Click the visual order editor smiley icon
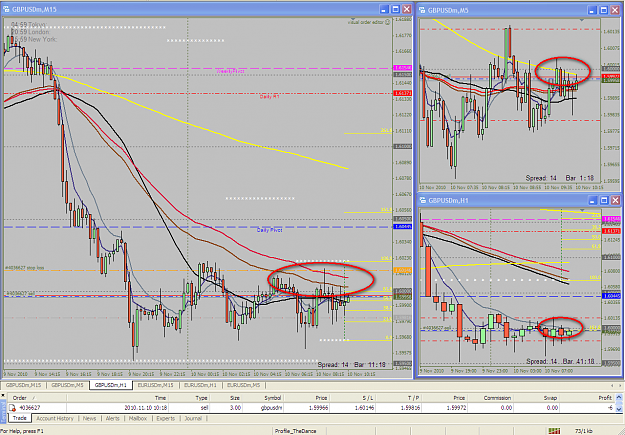Screen dimensions: 625x435 pyautogui.click(x=387, y=22)
